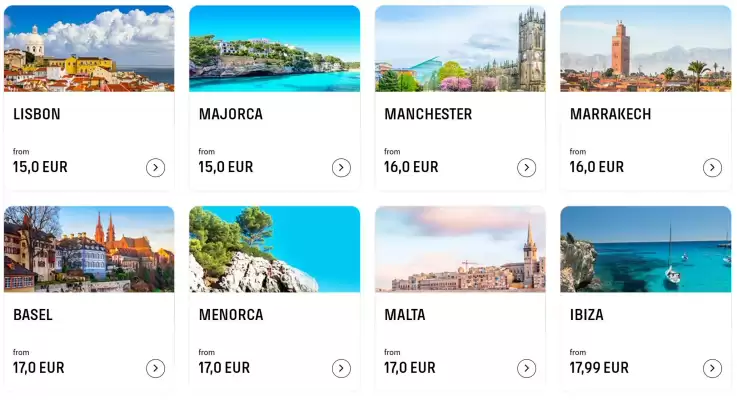Select the Manchester cathedral image

[460, 48]
